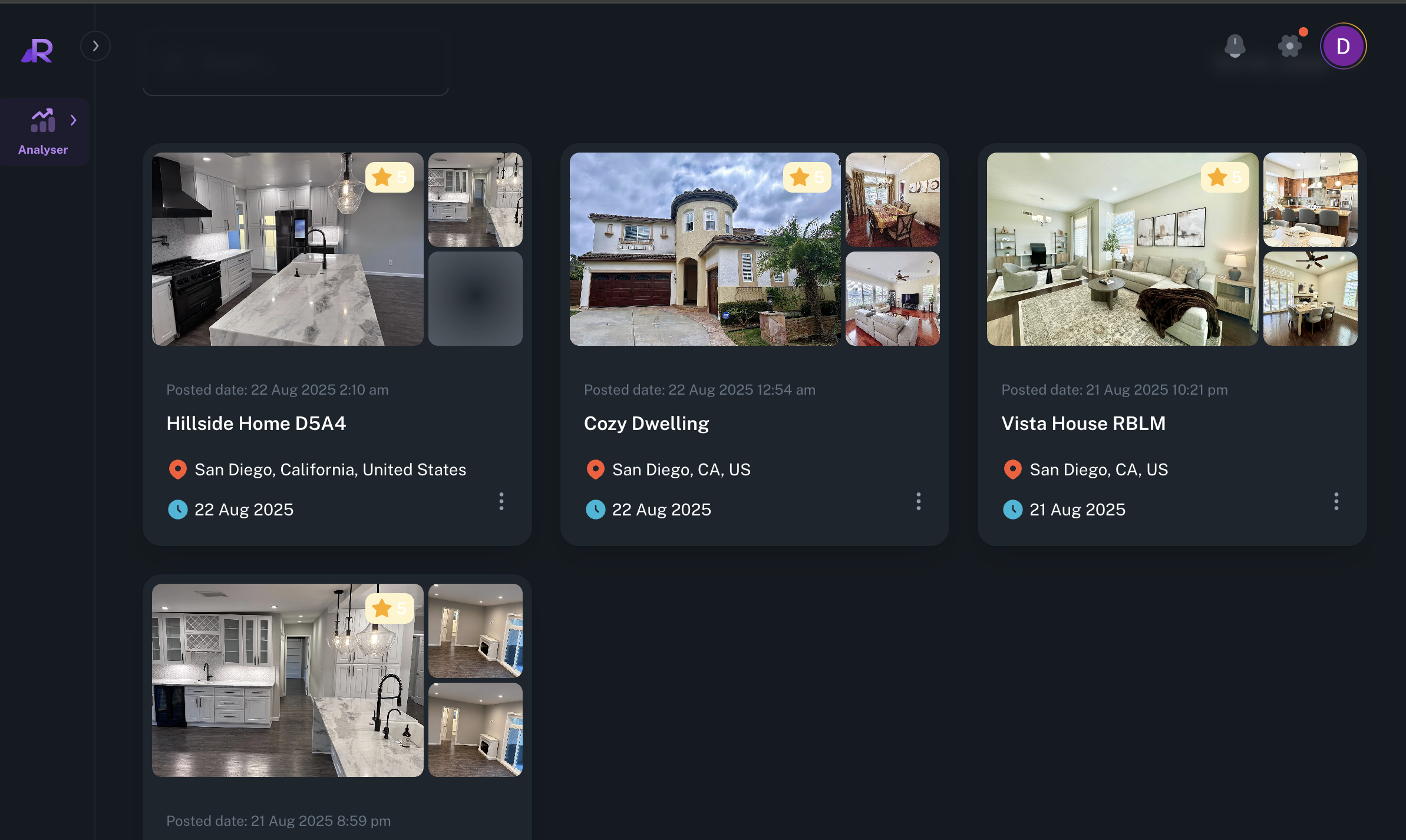The width and height of the screenshot is (1406, 840).
Task: Open the kebab options on Hillside Home card
Action: point(501,501)
